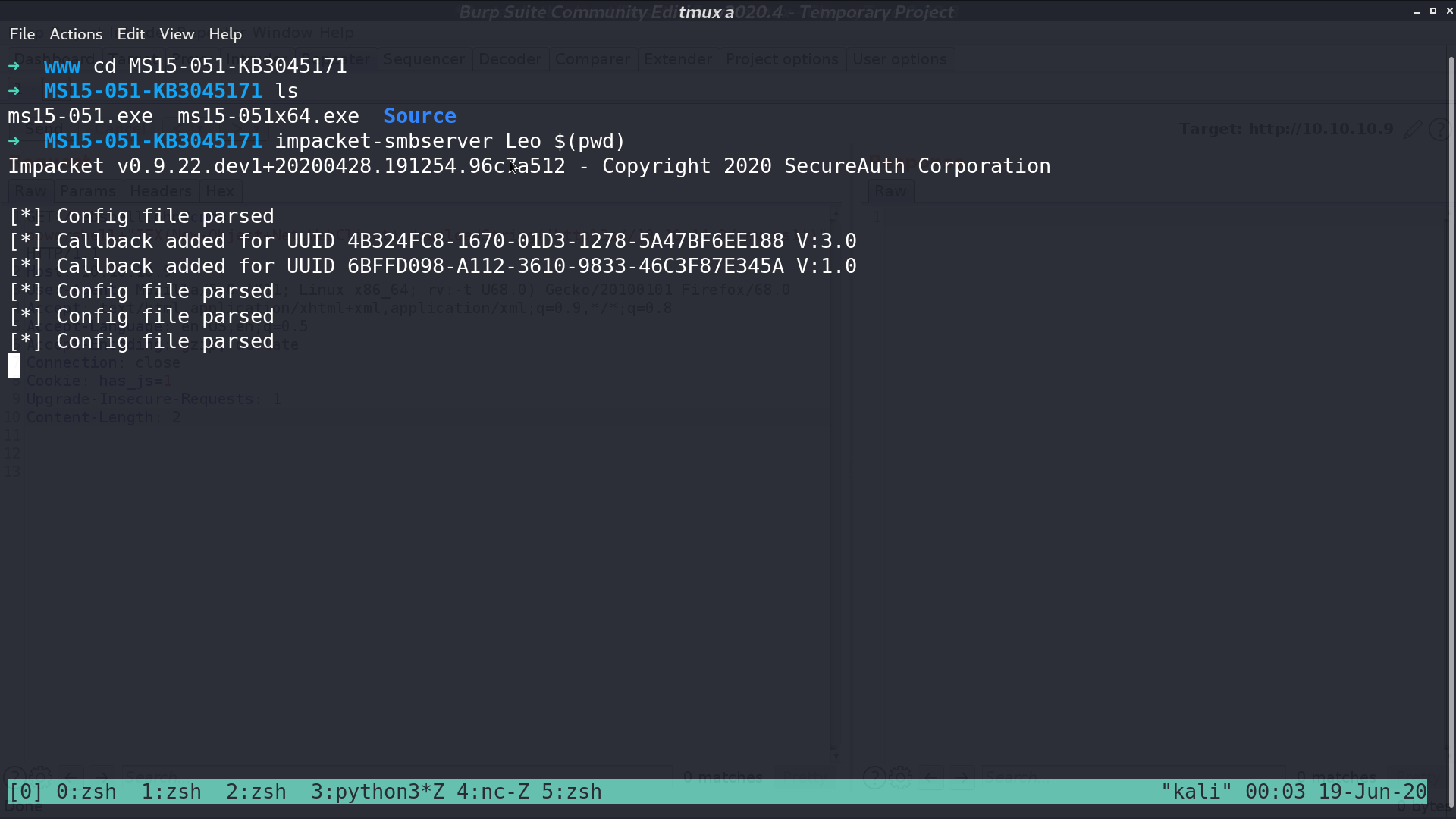Click the Source directory name in ls output

(420, 116)
